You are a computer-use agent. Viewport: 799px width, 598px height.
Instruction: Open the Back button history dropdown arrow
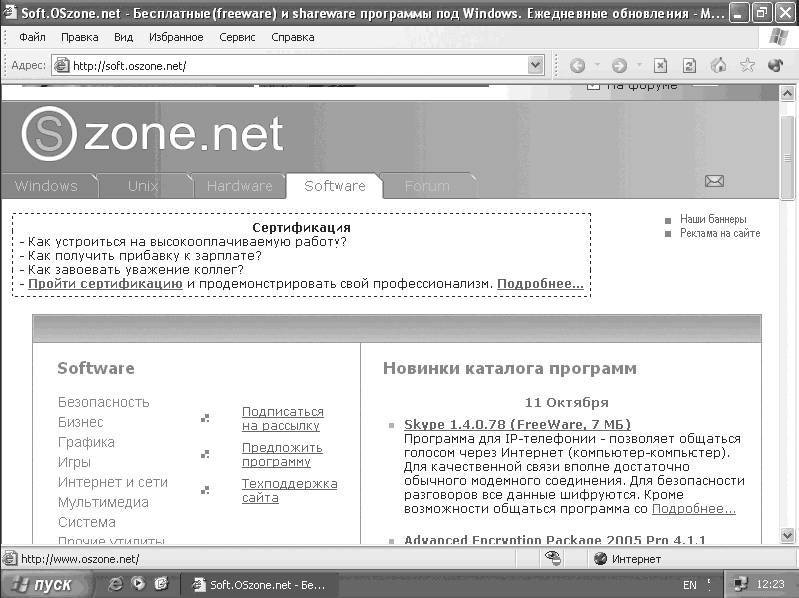click(597, 65)
